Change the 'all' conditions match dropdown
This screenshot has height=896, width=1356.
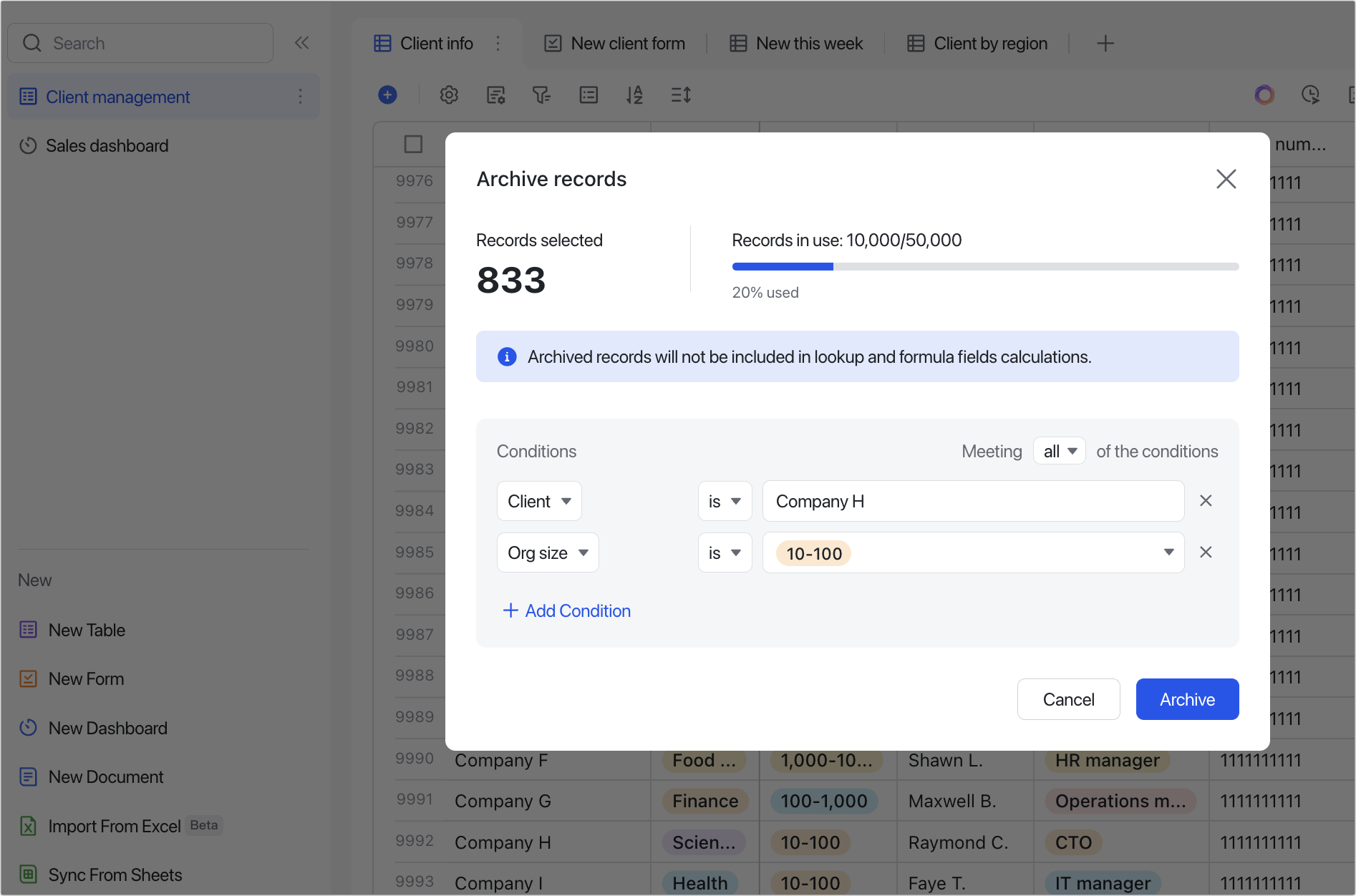pyautogui.click(x=1060, y=452)
